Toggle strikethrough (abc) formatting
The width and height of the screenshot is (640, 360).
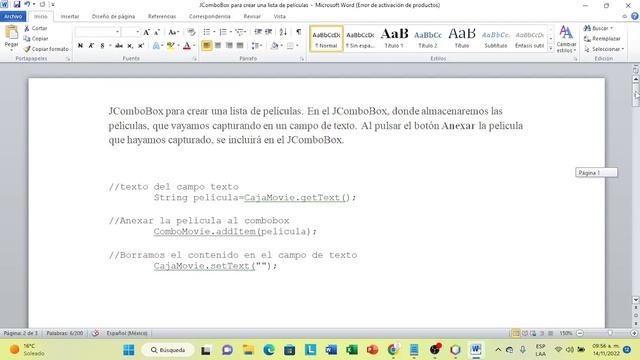tap(119, 46)
